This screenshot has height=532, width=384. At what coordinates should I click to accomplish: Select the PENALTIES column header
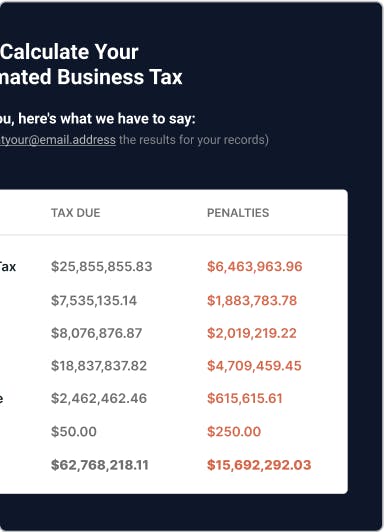(238, 213)
